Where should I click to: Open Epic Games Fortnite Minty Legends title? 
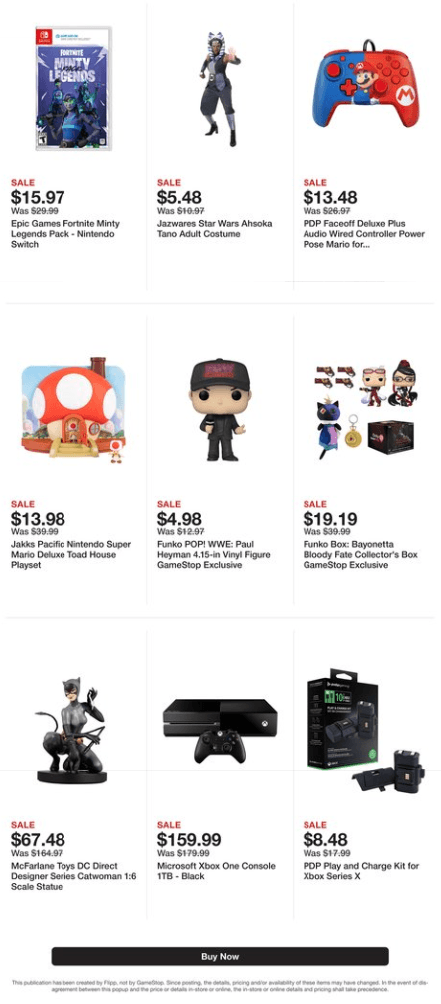point(65,234)
